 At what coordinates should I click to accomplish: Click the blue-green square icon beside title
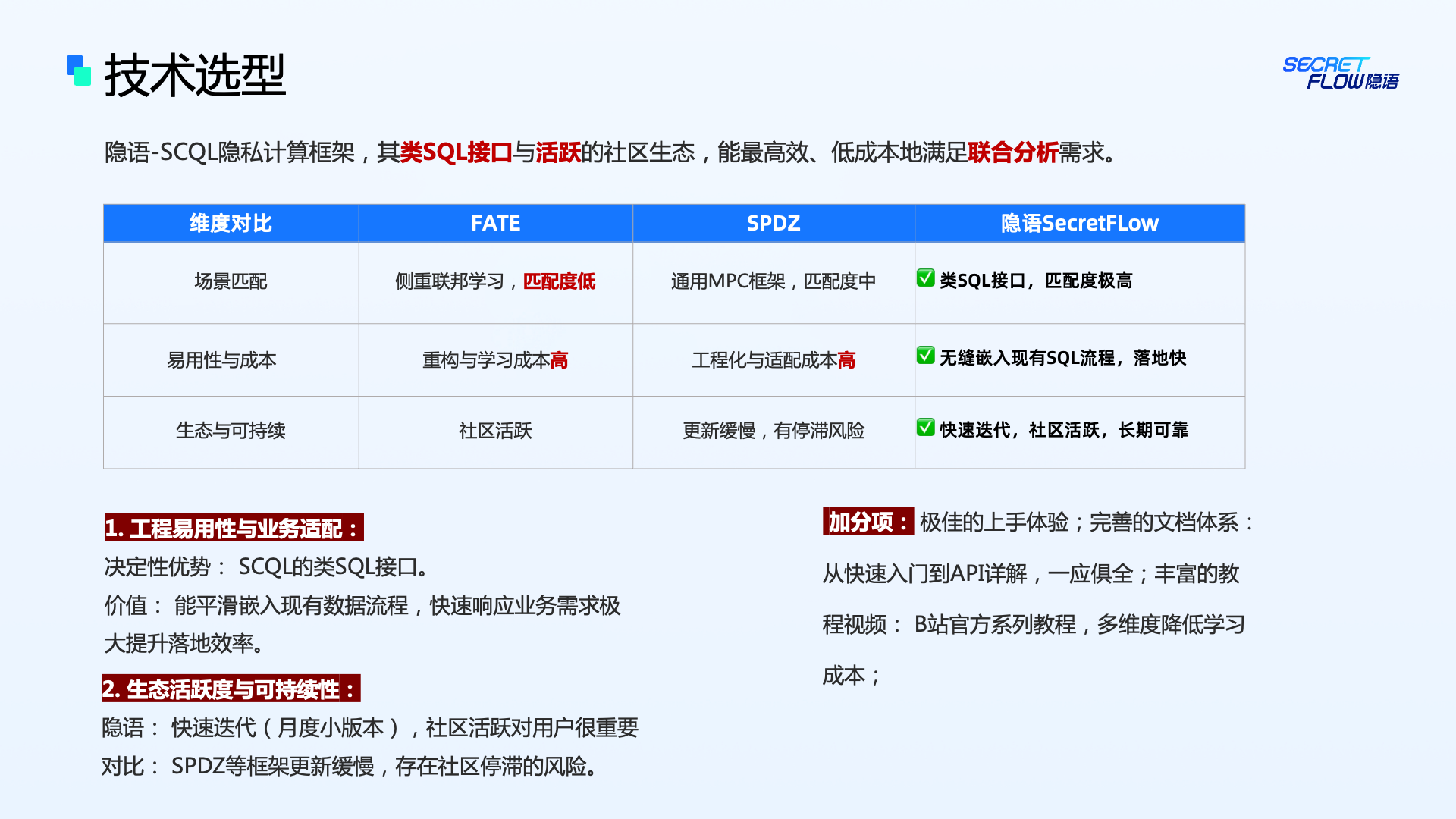[x=79, y=71]
